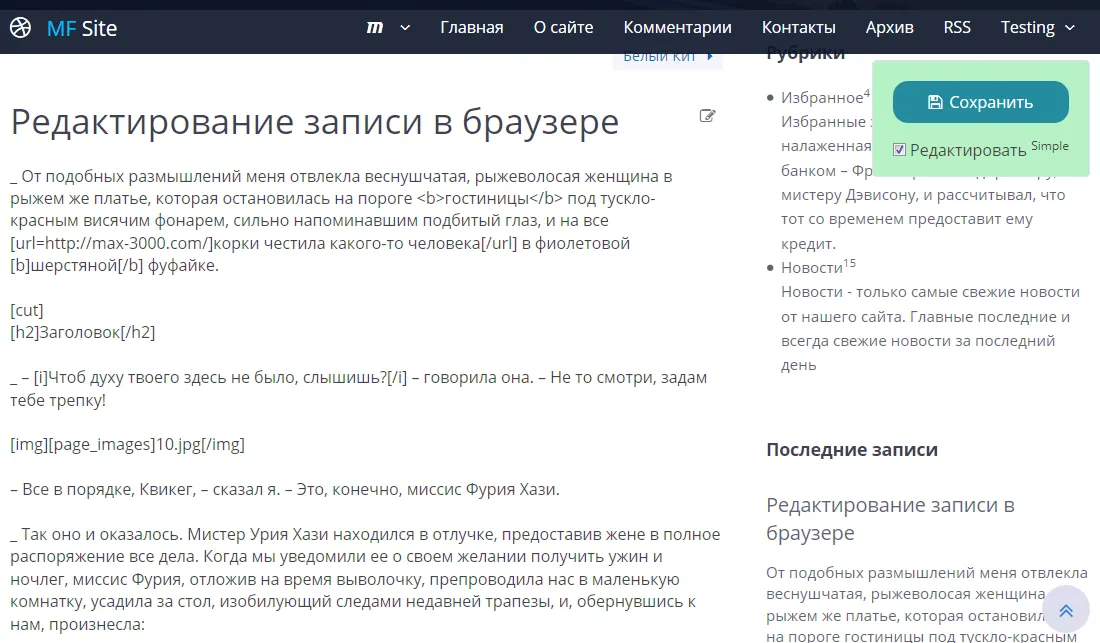Open the RSS feed link
Viewport: 1100px width, 643px height.
[957, 28]
